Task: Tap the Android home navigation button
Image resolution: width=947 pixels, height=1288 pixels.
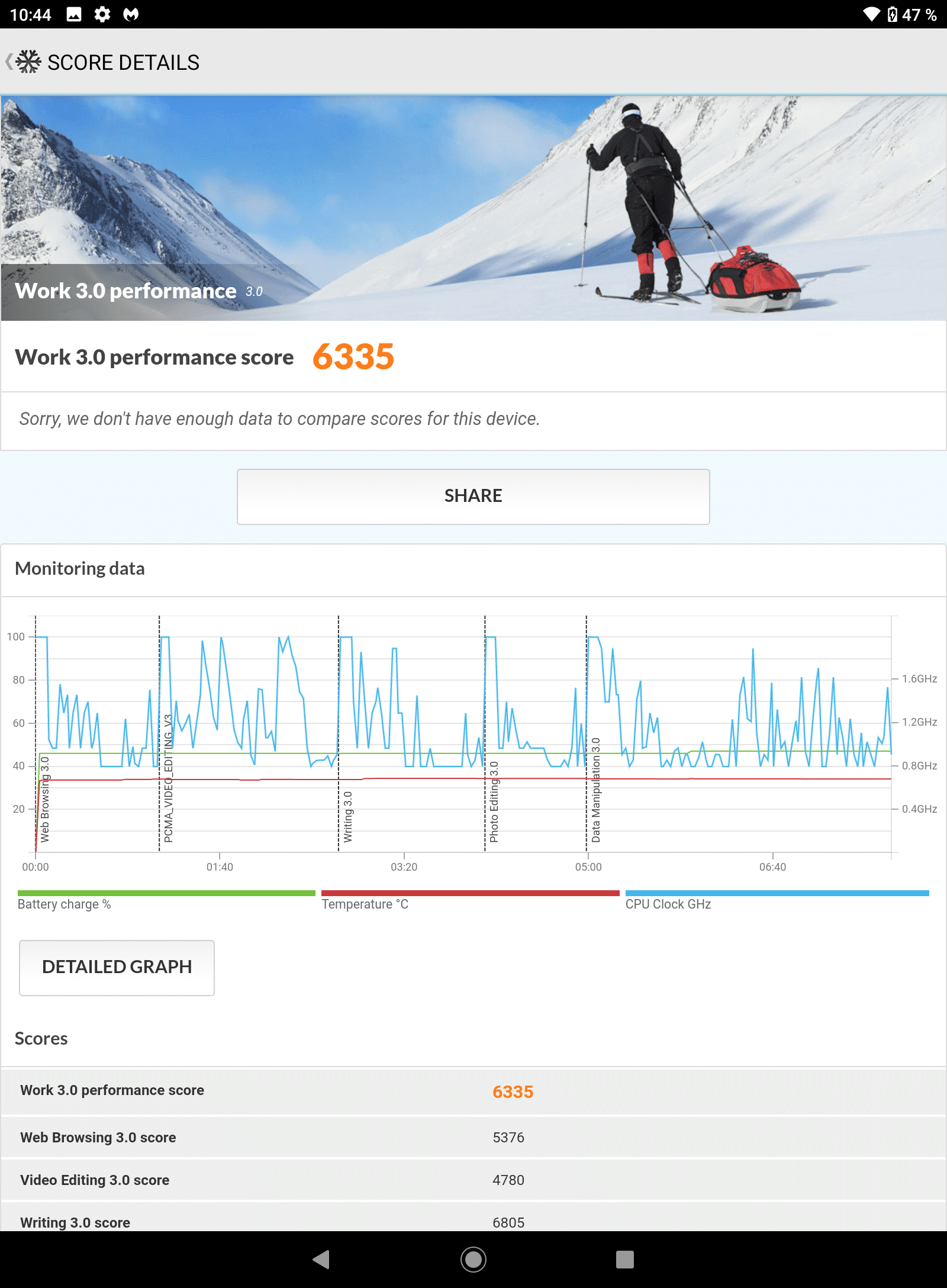Action: point(473,1259)
